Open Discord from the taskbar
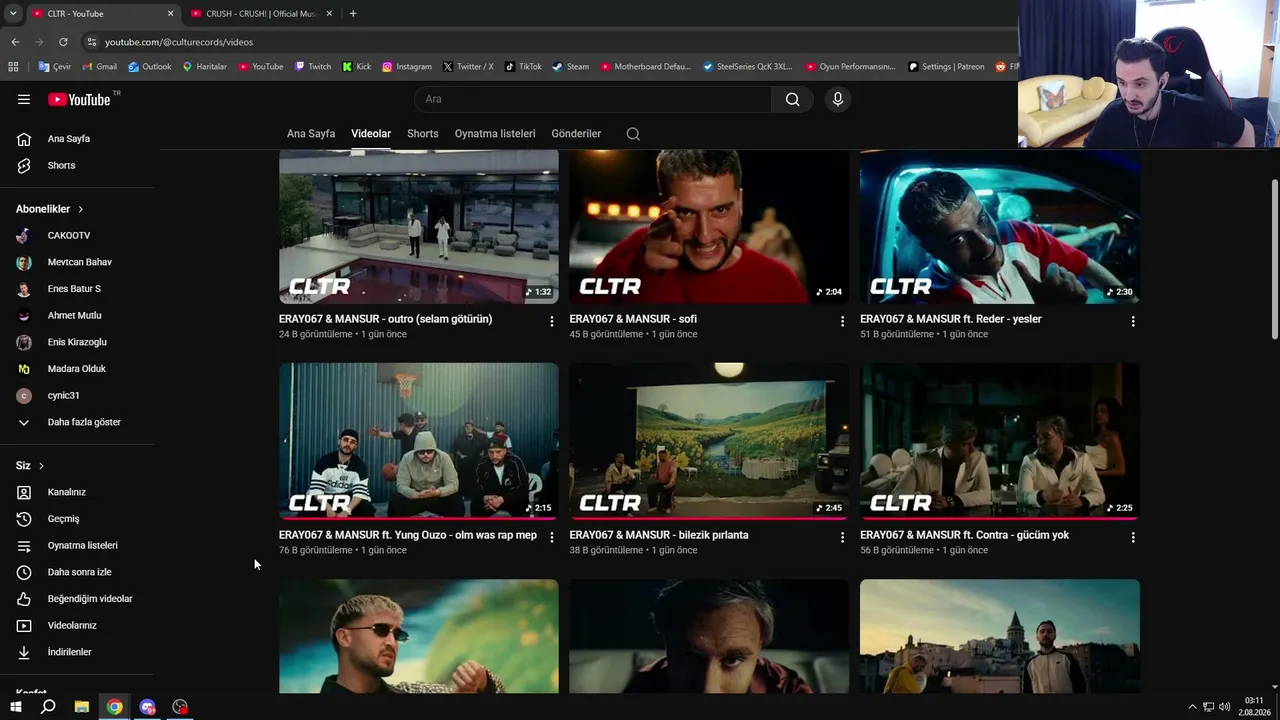Screen dimensions: 1280x720 pos(148,707)
